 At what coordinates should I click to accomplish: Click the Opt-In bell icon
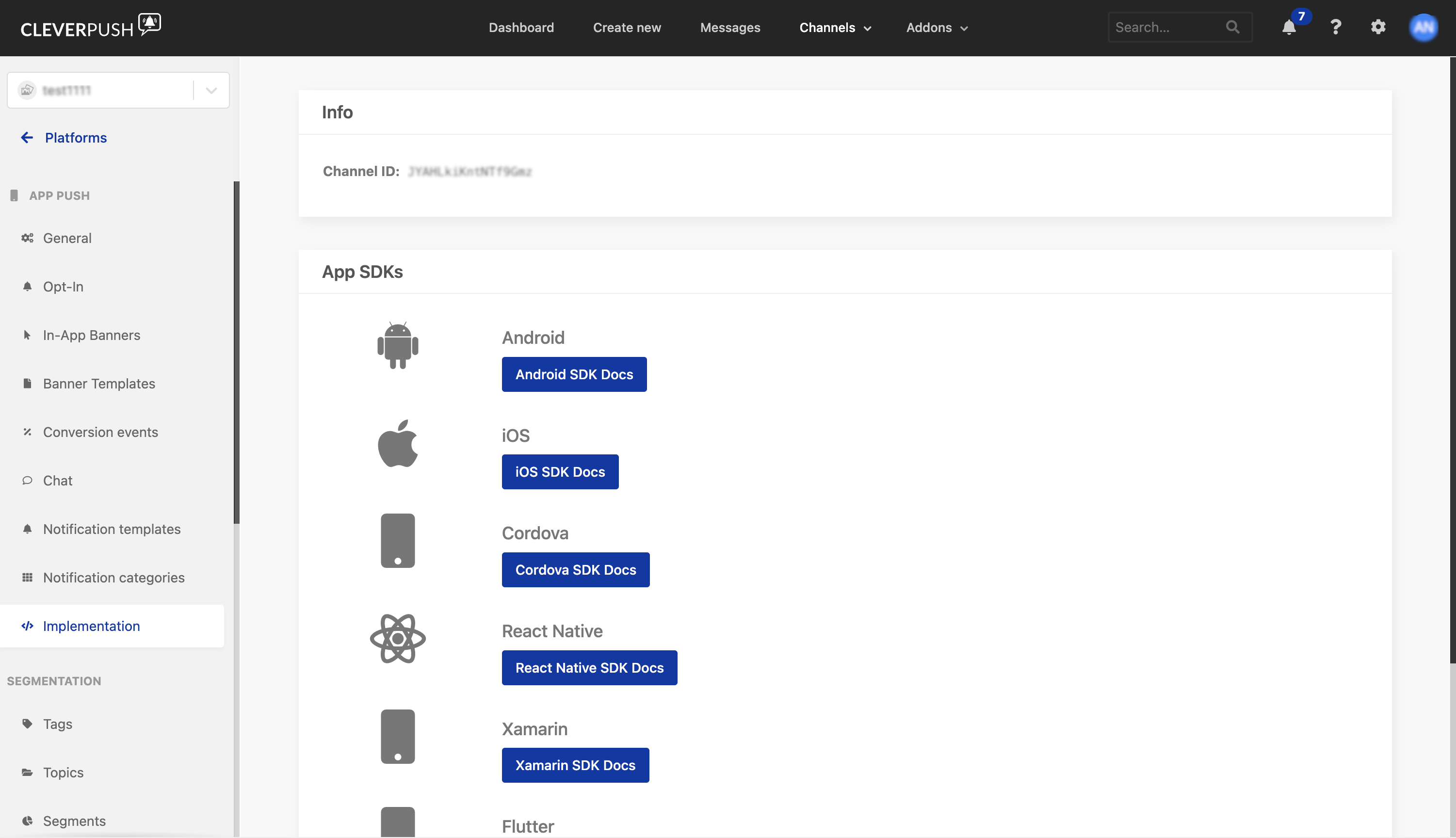27,286
